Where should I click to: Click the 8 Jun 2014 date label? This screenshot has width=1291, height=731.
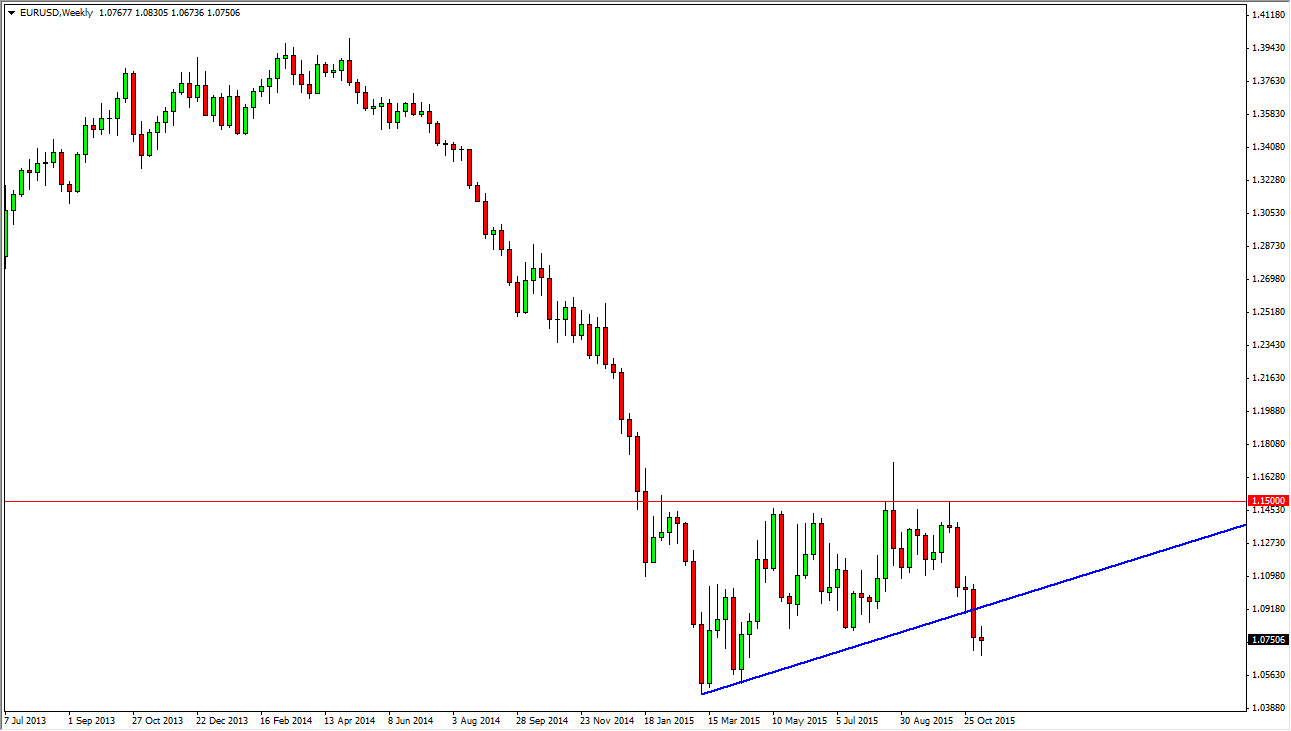point(412,719)
